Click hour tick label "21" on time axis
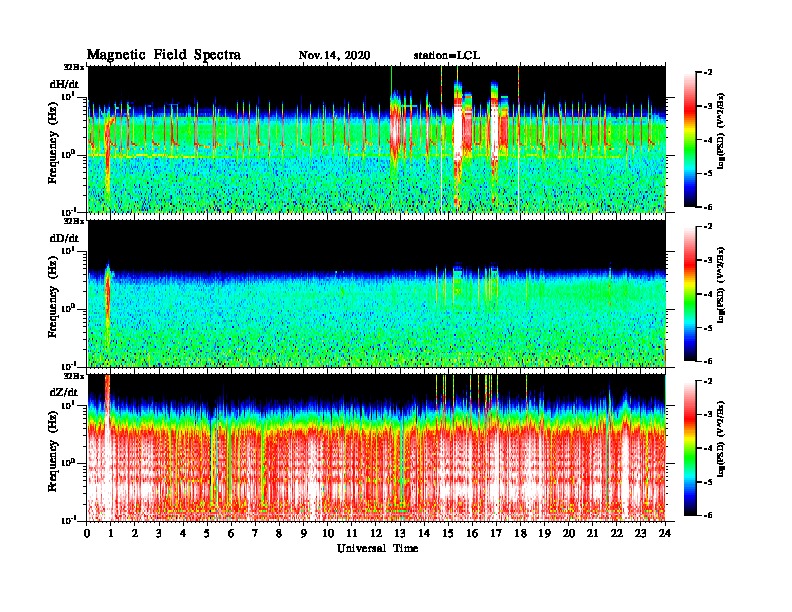The width and height of the screenshot is (792, 612). pos(593,533)
